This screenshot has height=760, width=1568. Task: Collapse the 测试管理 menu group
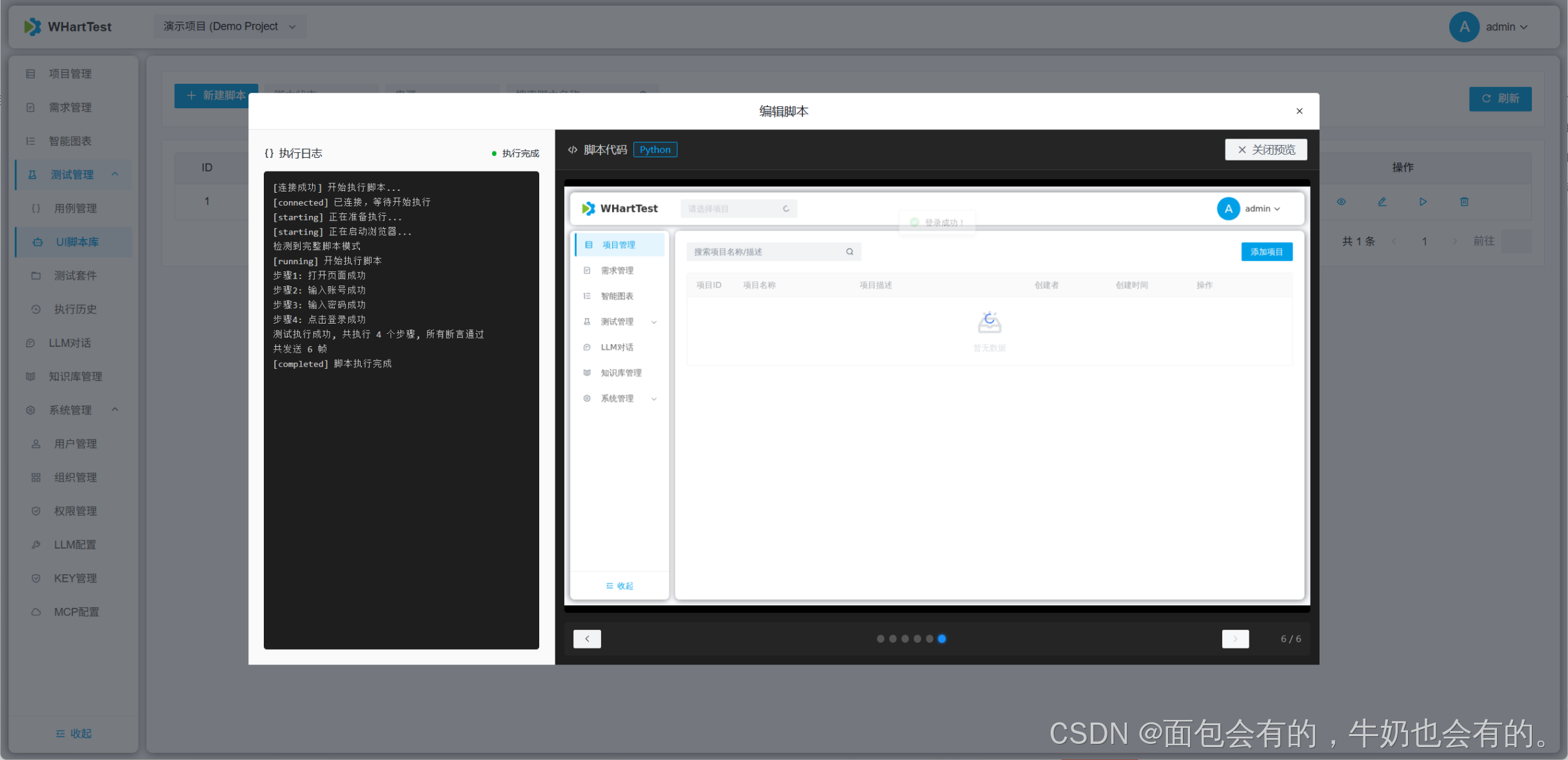click(x=115, y=174)
